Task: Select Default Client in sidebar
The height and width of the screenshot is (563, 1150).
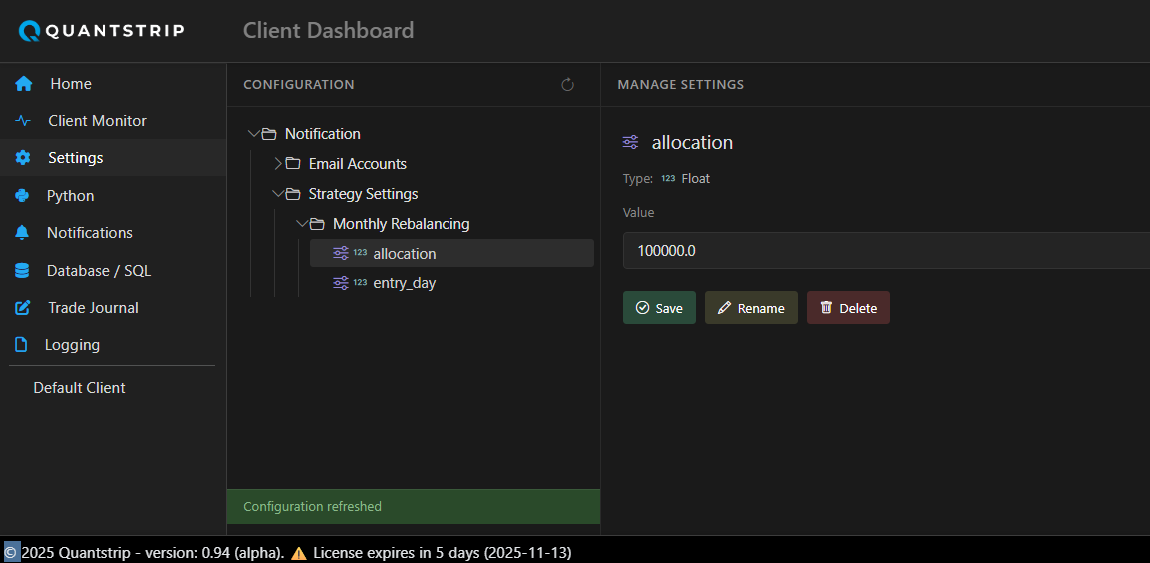Action: 79,388
